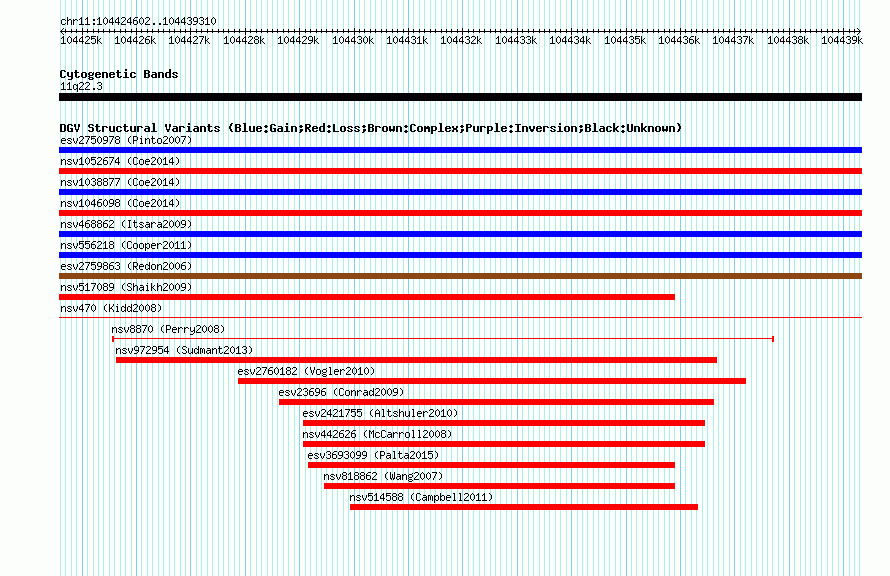Click the chr11:104424602..104439310 coordinates text
The image size is (890, 576).
coord(138,22)
